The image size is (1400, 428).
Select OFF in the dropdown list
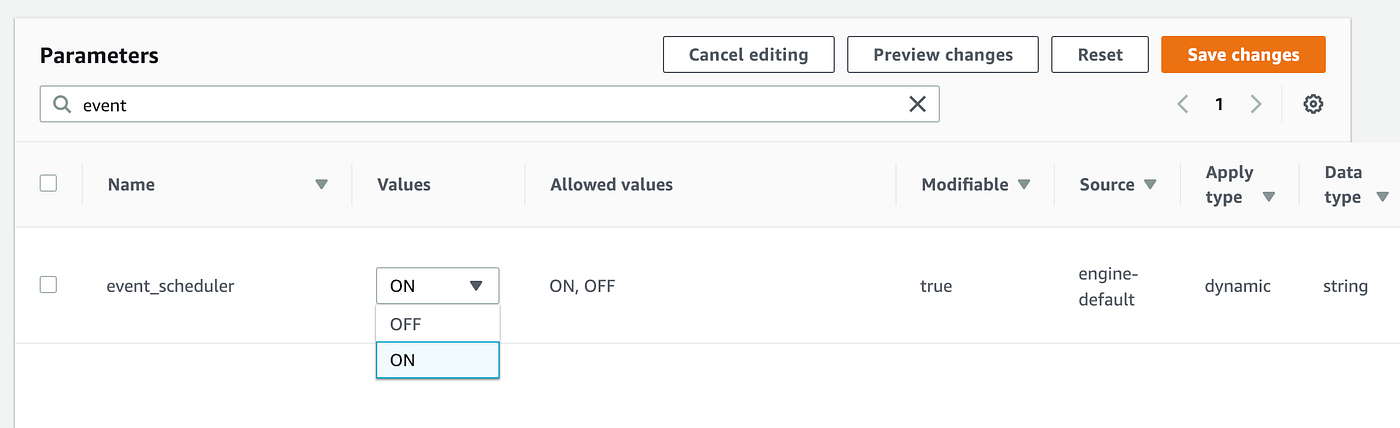click(437, 324)
